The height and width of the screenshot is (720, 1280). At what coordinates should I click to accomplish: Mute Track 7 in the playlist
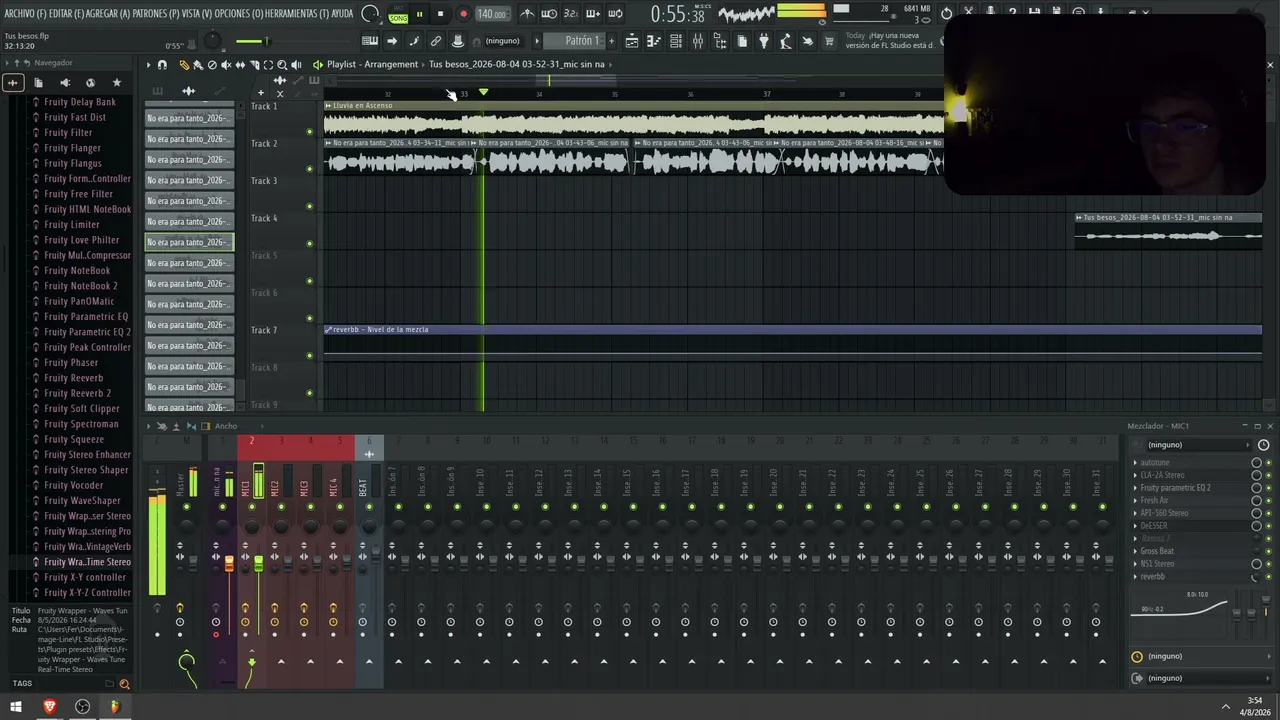309,355
